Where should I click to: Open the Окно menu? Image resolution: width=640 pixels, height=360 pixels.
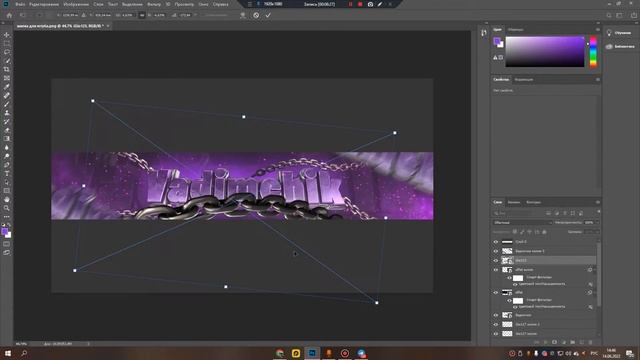tap(203, 4)
